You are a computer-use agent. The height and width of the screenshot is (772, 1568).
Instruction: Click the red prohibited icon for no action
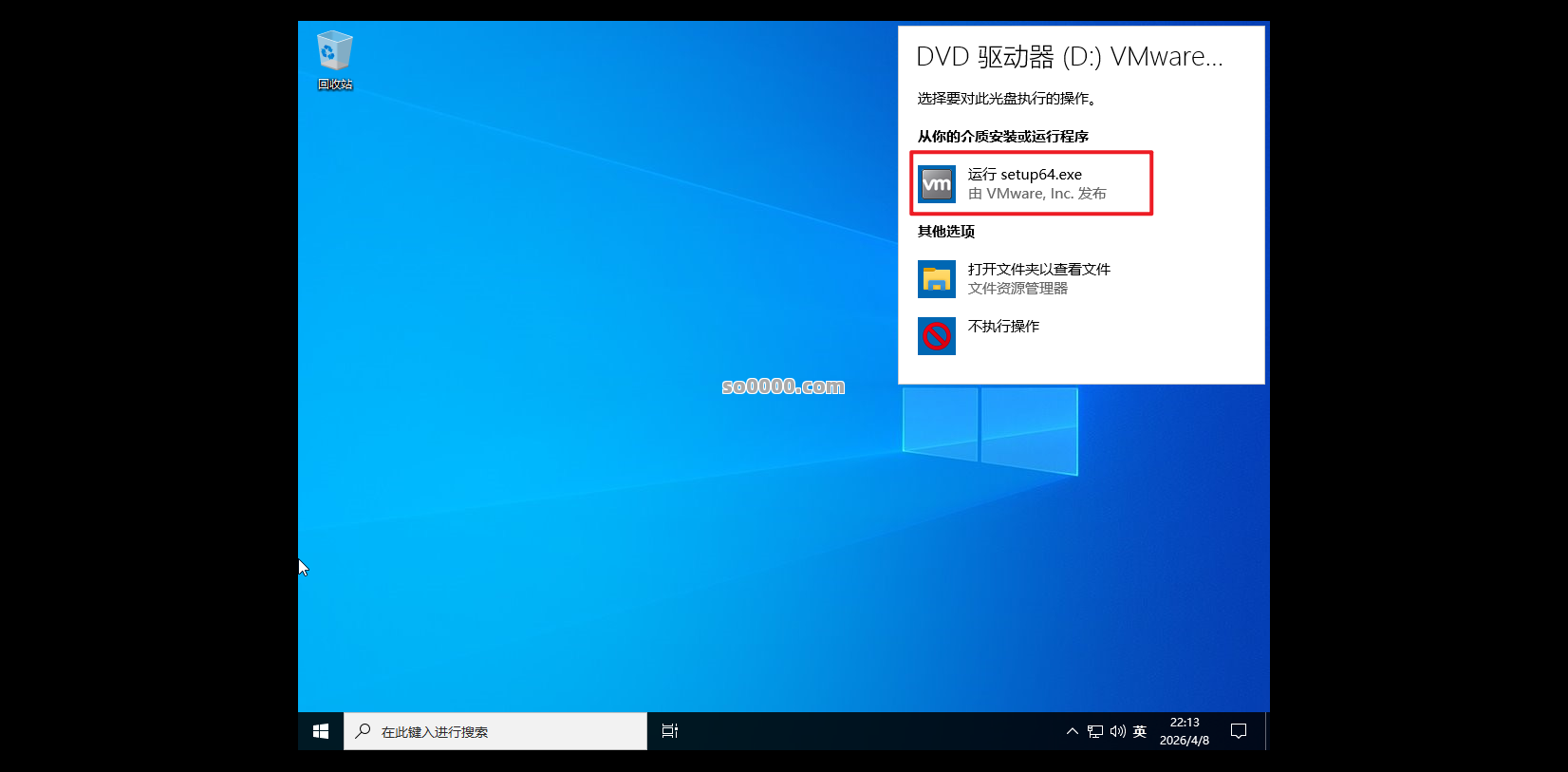tap(937, 336)
